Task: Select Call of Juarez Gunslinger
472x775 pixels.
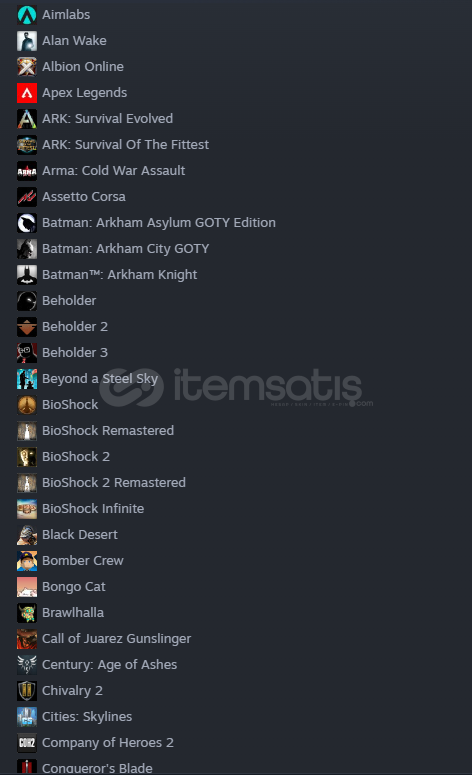Action: (116, 639)
